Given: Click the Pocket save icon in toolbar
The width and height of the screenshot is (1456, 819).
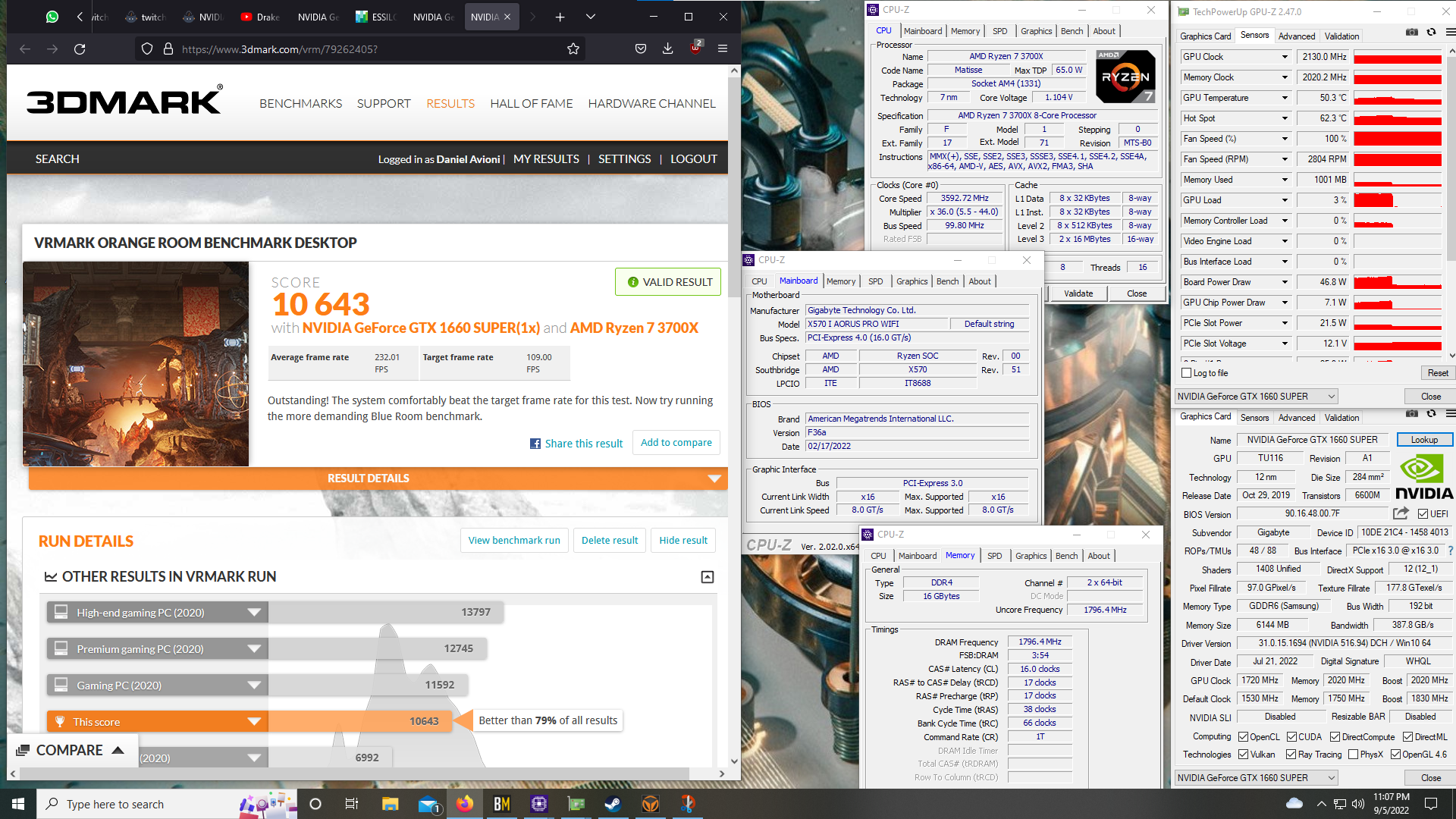Looking at the screenshot, I should (641, 49).
